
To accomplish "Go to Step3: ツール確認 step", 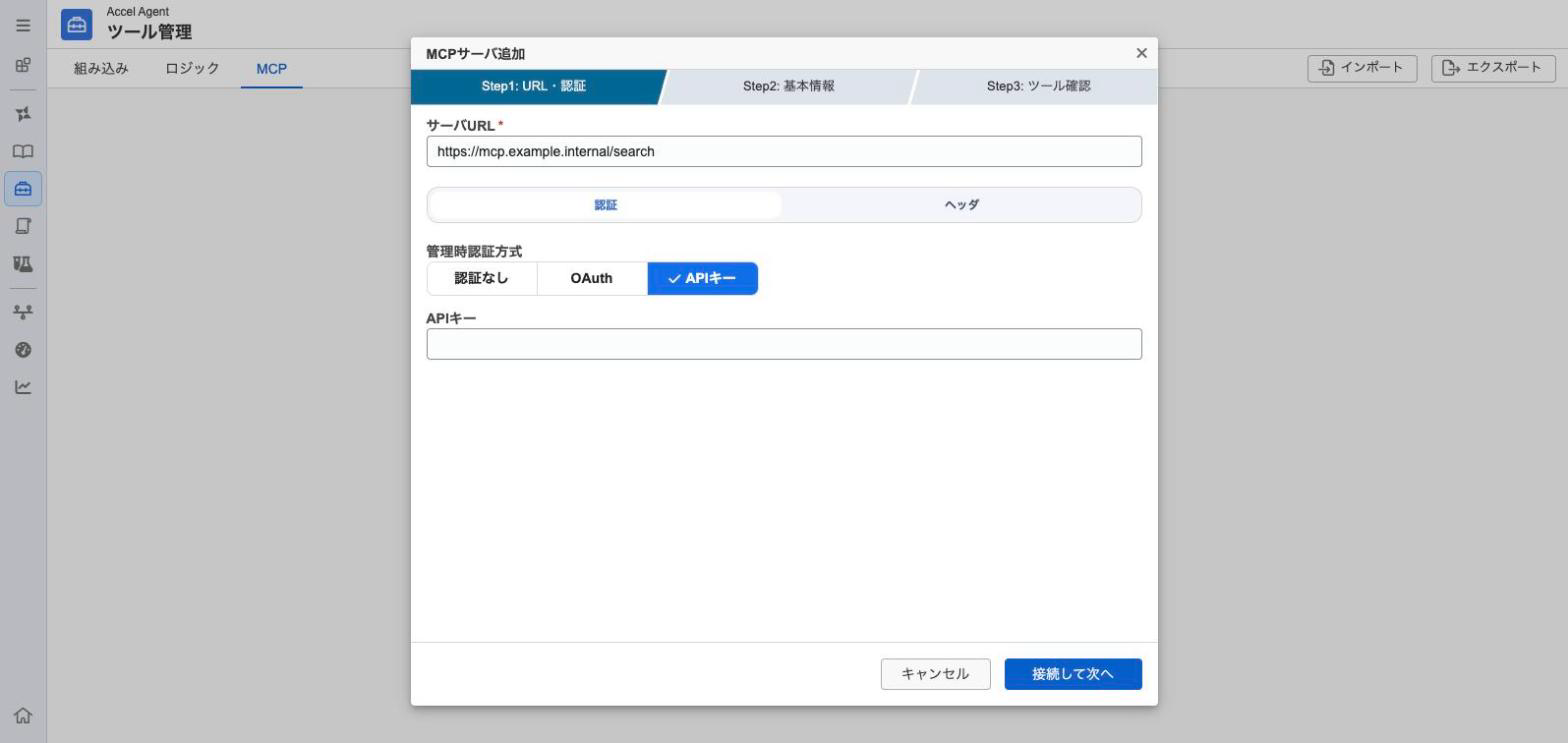I will [1038, 87].
